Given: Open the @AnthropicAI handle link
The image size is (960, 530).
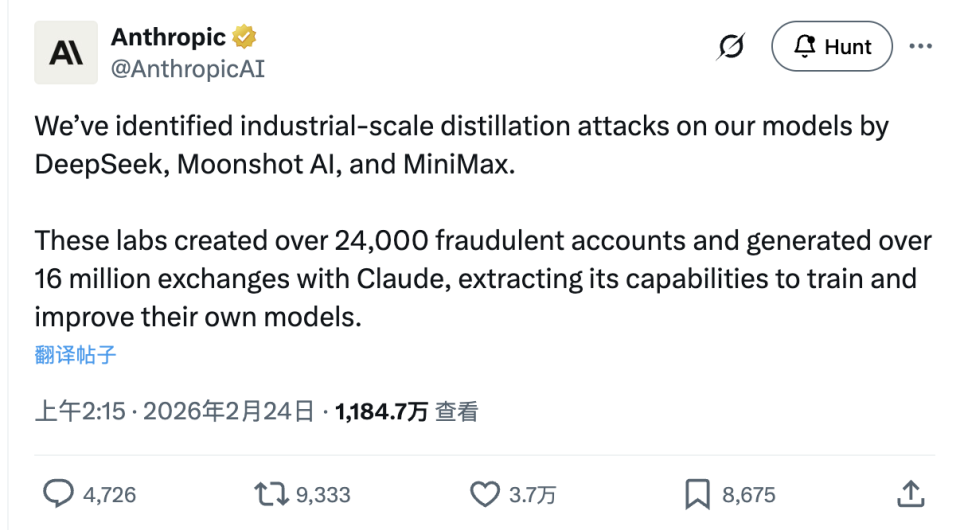Looking at the screenshot, I should [187, 68].
